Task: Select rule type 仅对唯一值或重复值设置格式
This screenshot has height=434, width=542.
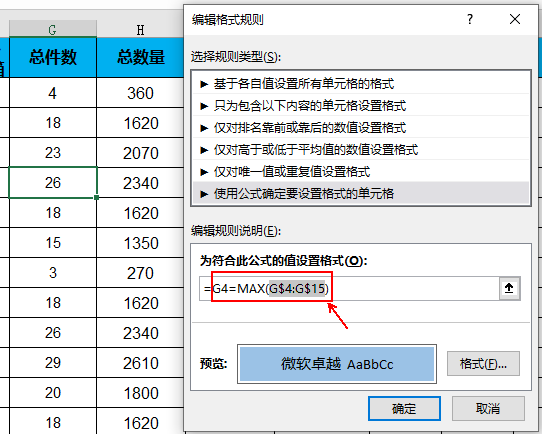Action: point(361,171)
